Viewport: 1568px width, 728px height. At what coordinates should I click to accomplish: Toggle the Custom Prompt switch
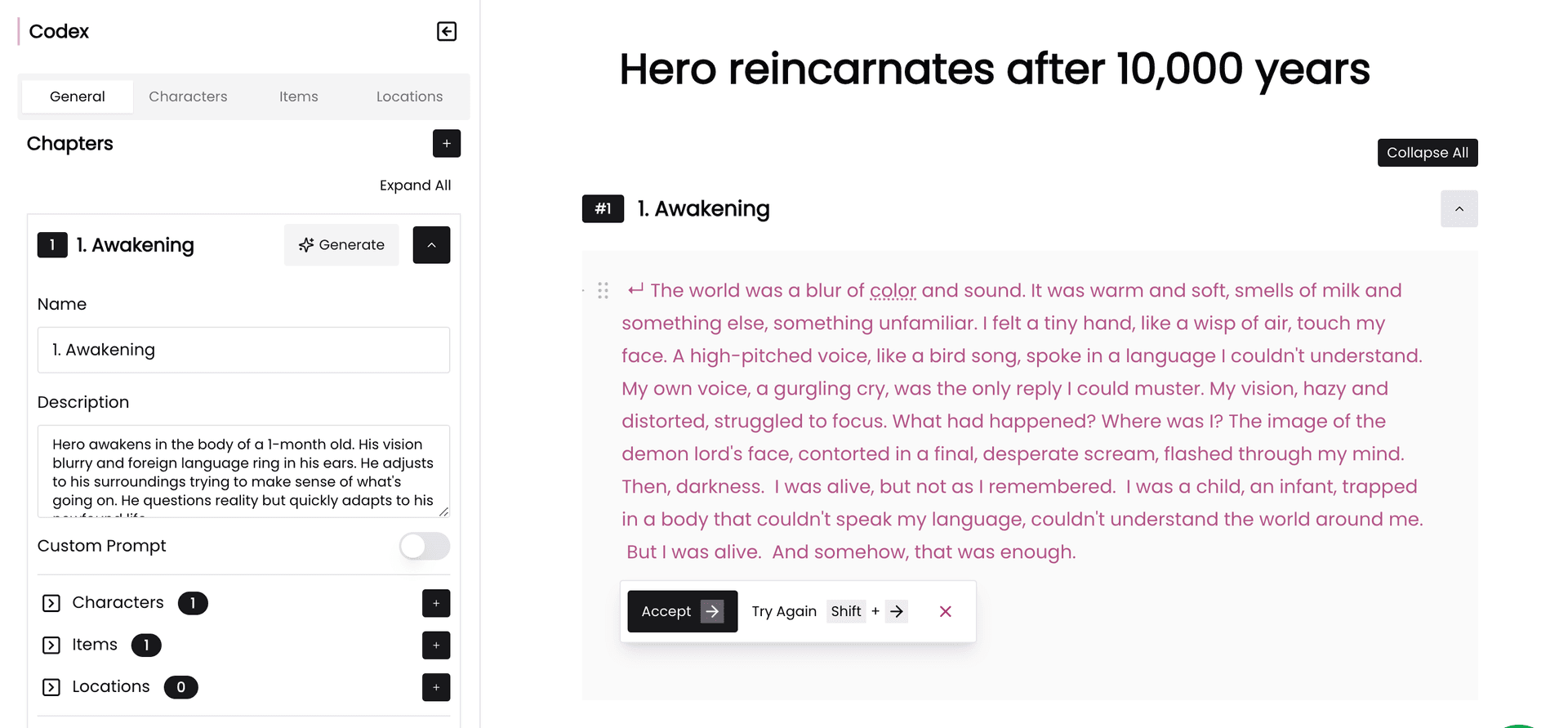click(424, 546)
